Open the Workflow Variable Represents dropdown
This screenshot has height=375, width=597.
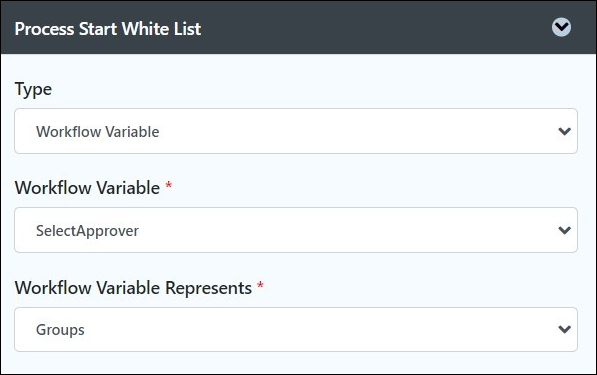(x=296, y=329)
